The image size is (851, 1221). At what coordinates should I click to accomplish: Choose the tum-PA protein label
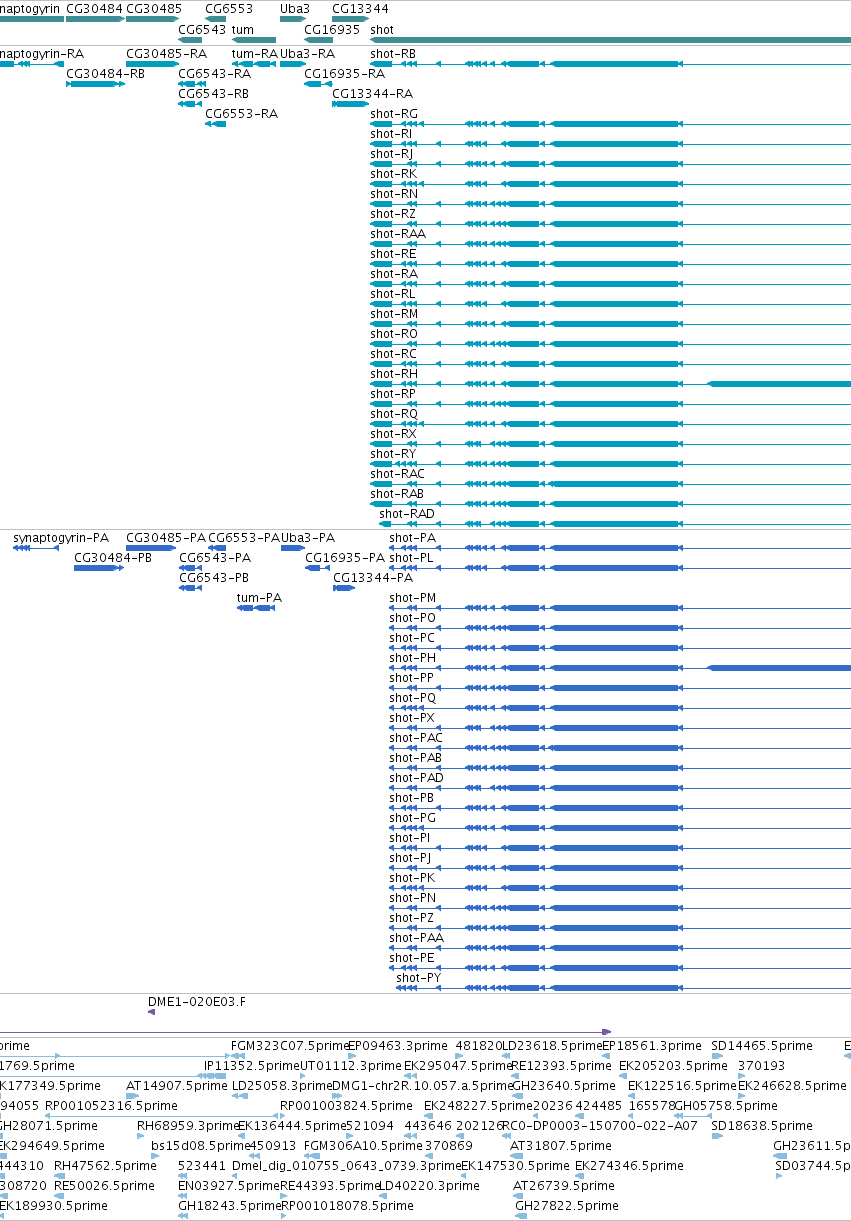(x=260, y=597)
